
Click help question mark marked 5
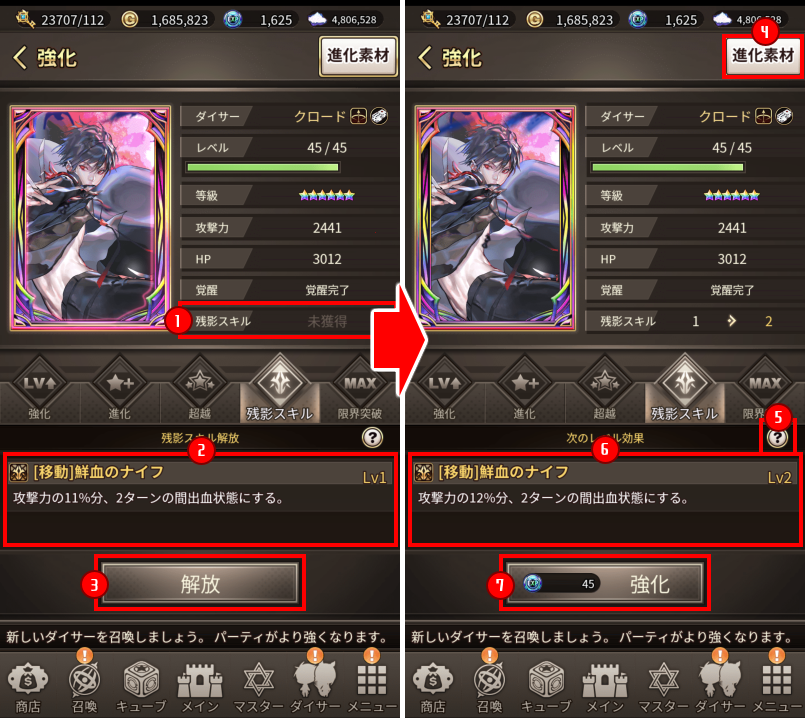coord(777,438)
